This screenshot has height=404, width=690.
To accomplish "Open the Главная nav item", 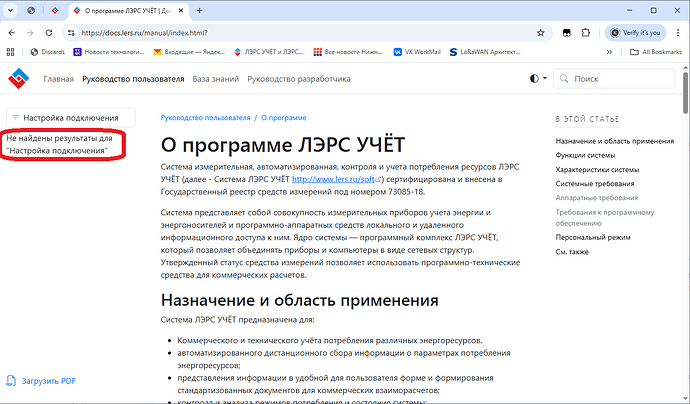I will [x=59, y=79].
